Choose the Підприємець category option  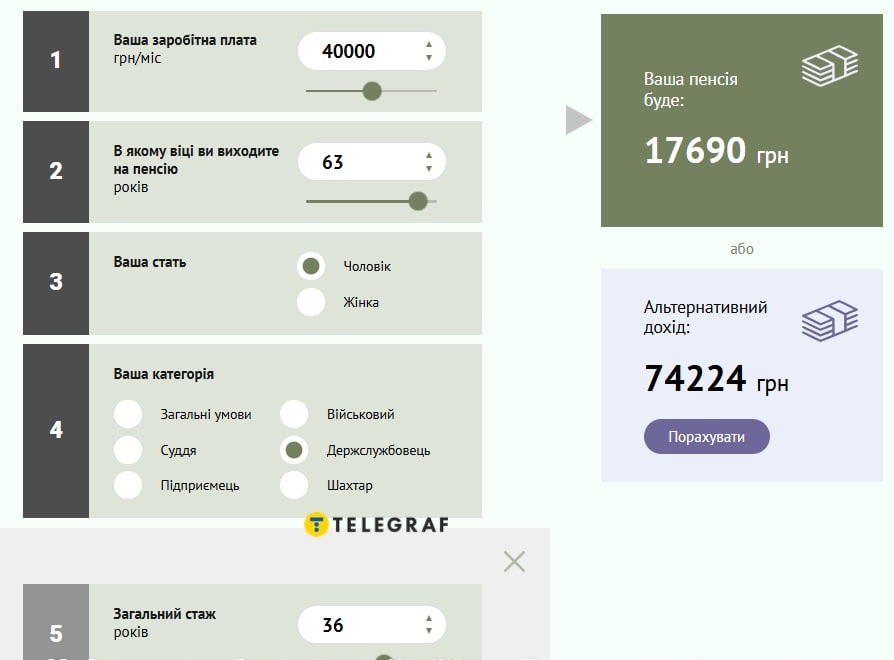pyautogui.click(x=128, y=486)
